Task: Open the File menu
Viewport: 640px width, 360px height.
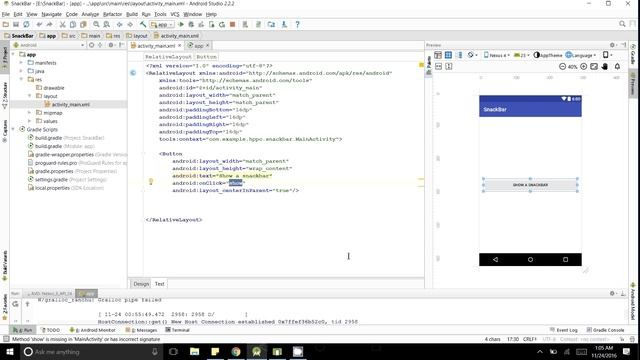Action: tap(6, 14)
